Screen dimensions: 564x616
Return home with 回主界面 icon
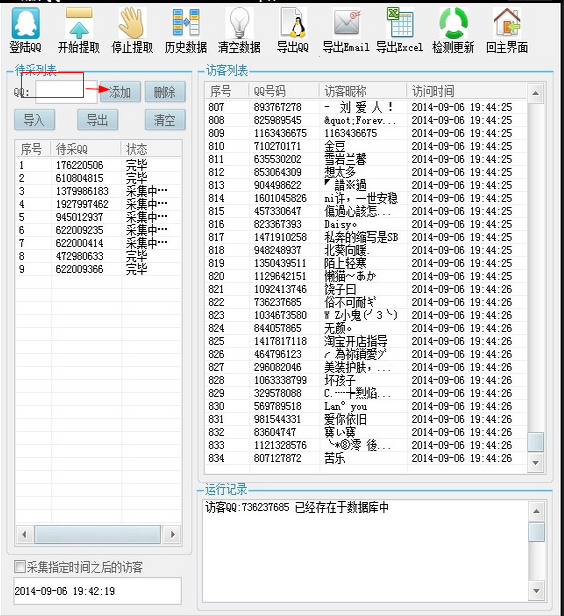coord(507,24)
